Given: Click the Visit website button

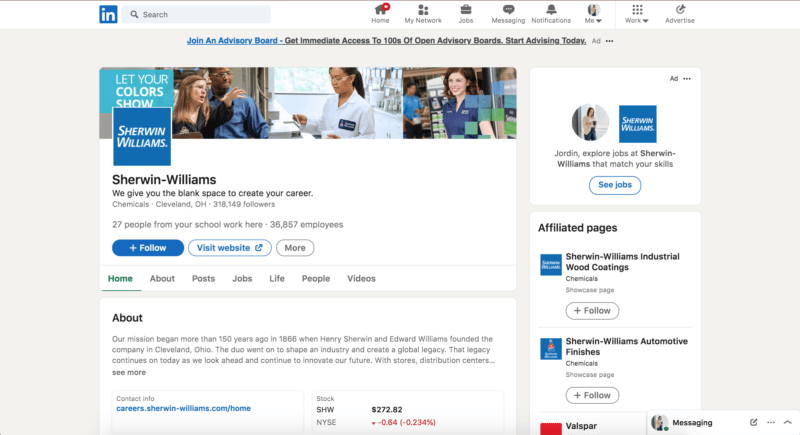Looking at the screenshot, I should 230,248.
